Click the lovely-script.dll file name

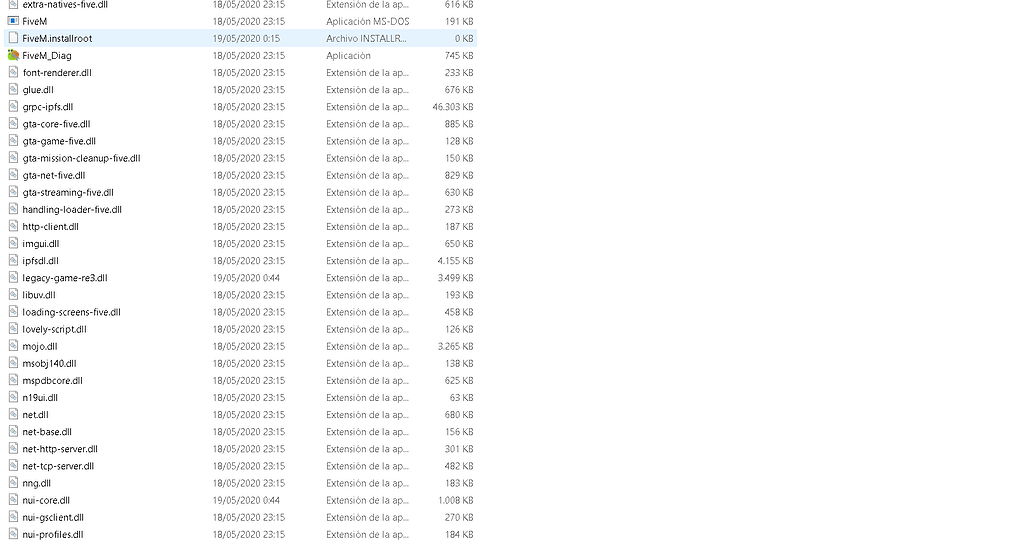pos(54,329)
